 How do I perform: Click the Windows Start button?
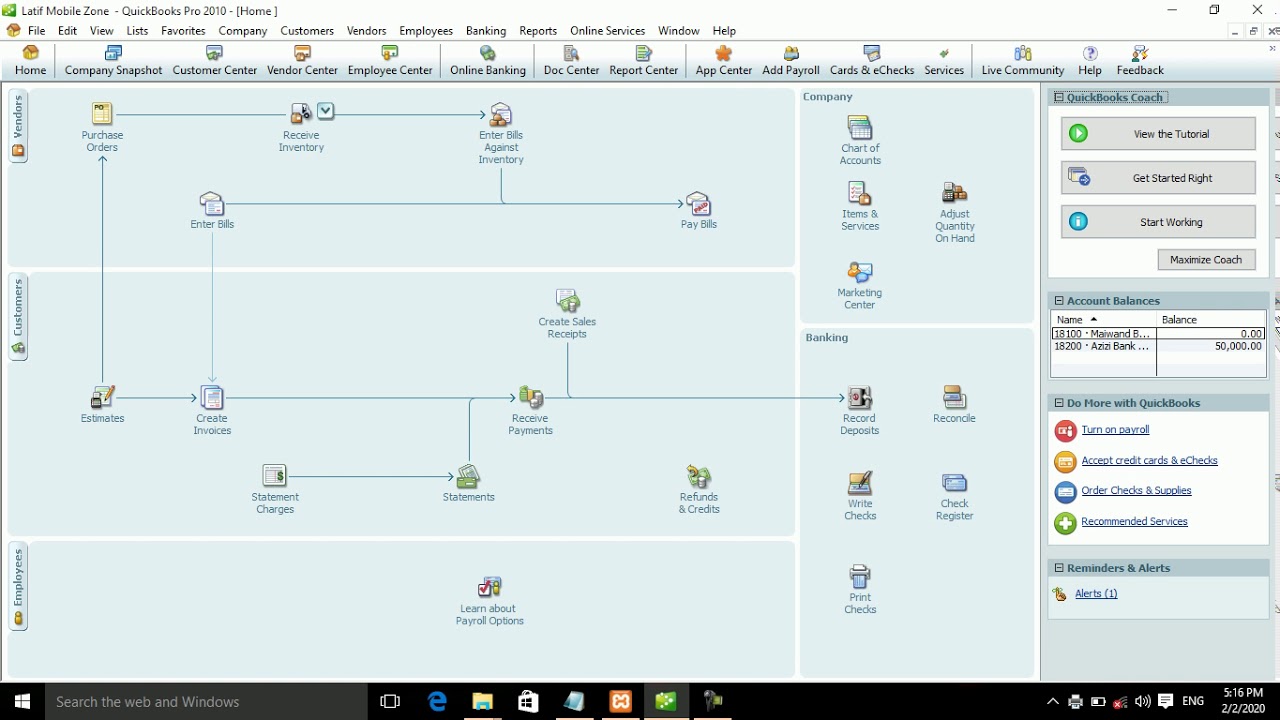(22, 702)
